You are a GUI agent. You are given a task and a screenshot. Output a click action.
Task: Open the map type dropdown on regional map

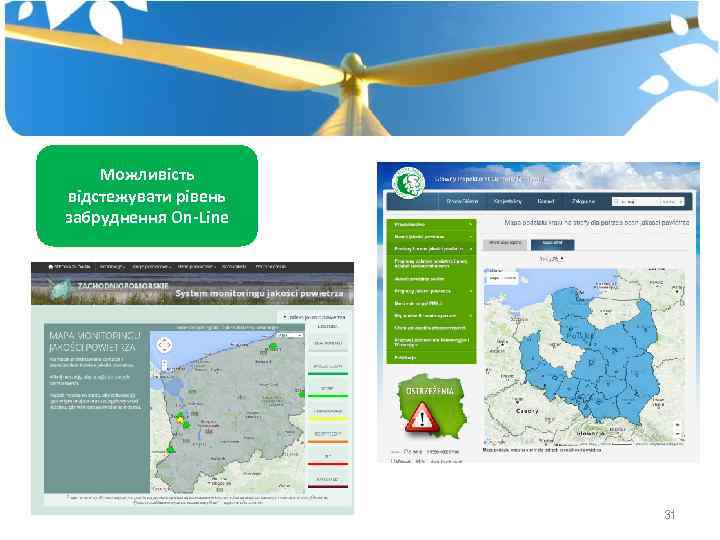[x=290, y=335]
